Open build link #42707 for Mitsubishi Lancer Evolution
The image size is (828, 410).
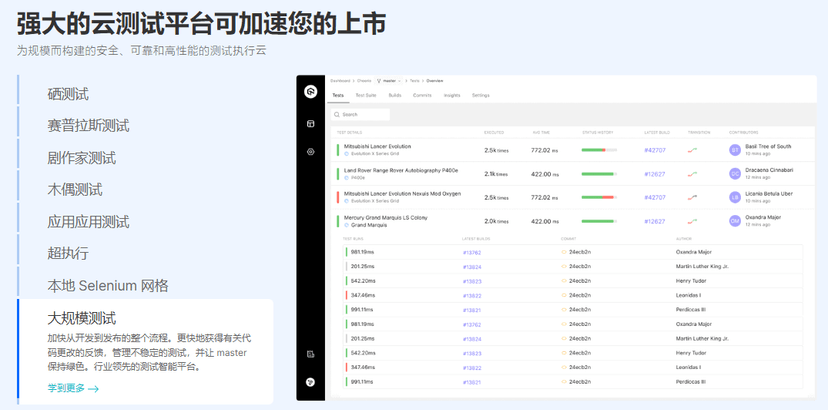(655, 150)
